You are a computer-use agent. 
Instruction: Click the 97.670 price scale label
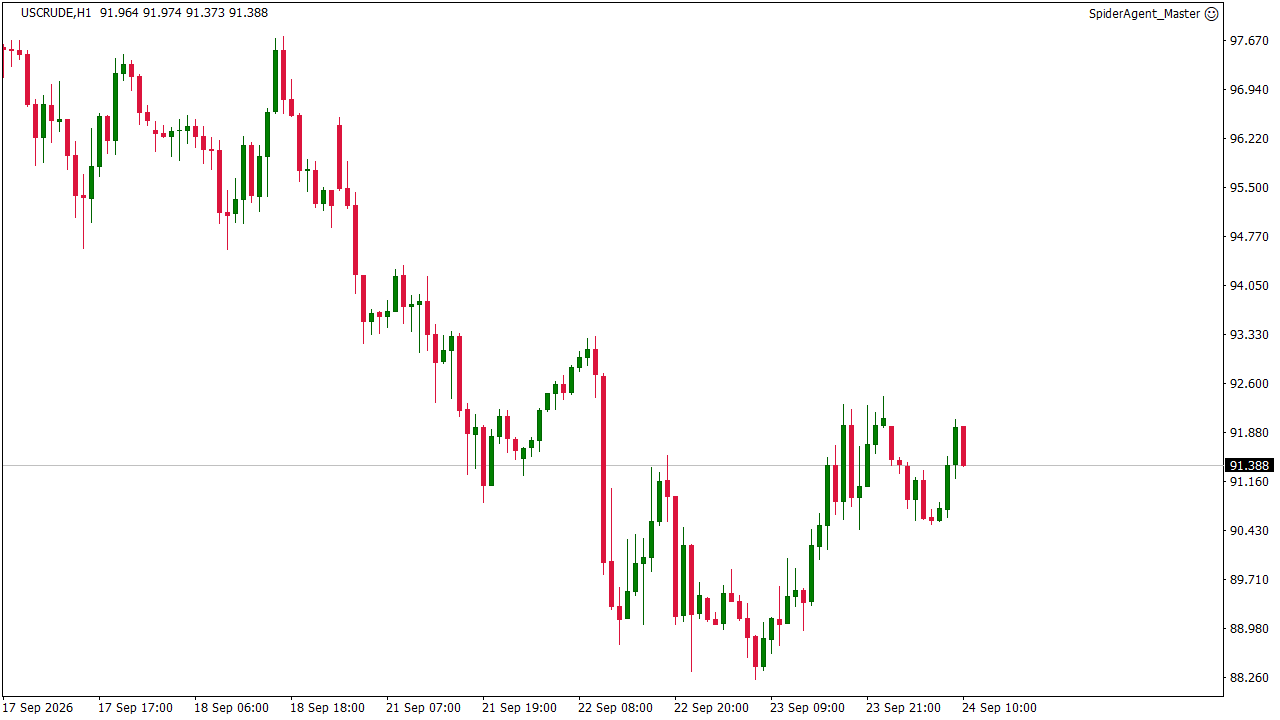tap(1249, 40)
